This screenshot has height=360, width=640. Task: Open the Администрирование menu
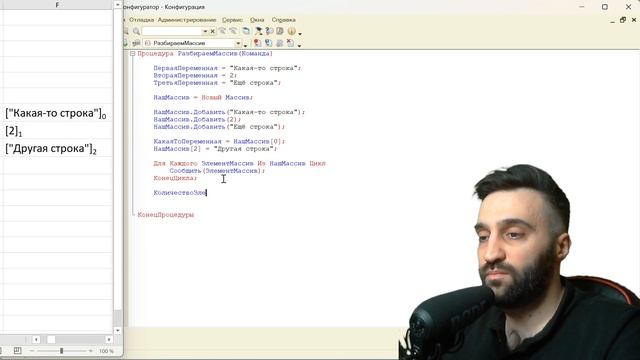[187, 20]
